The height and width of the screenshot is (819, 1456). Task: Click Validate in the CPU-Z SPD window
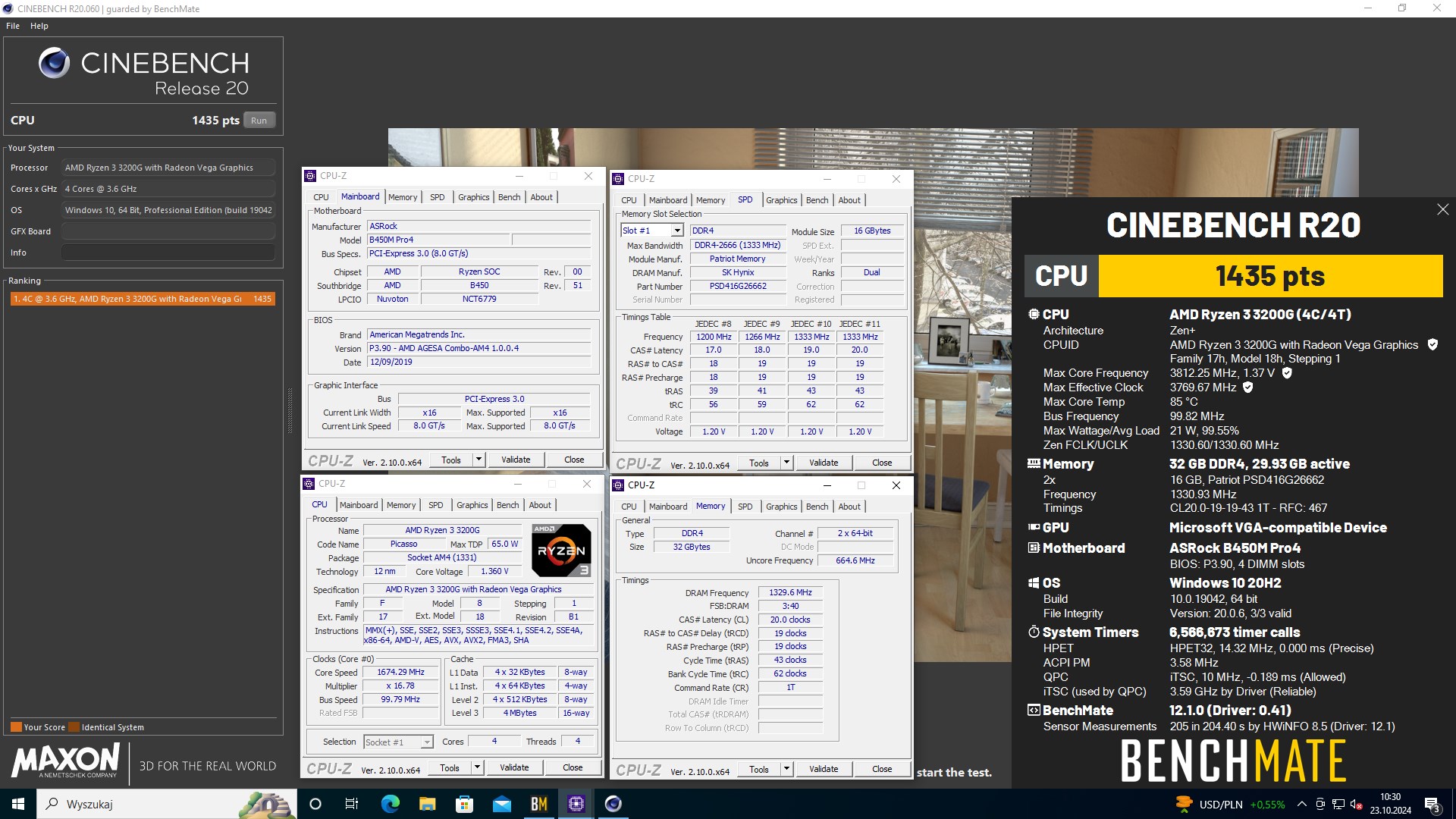824,463
